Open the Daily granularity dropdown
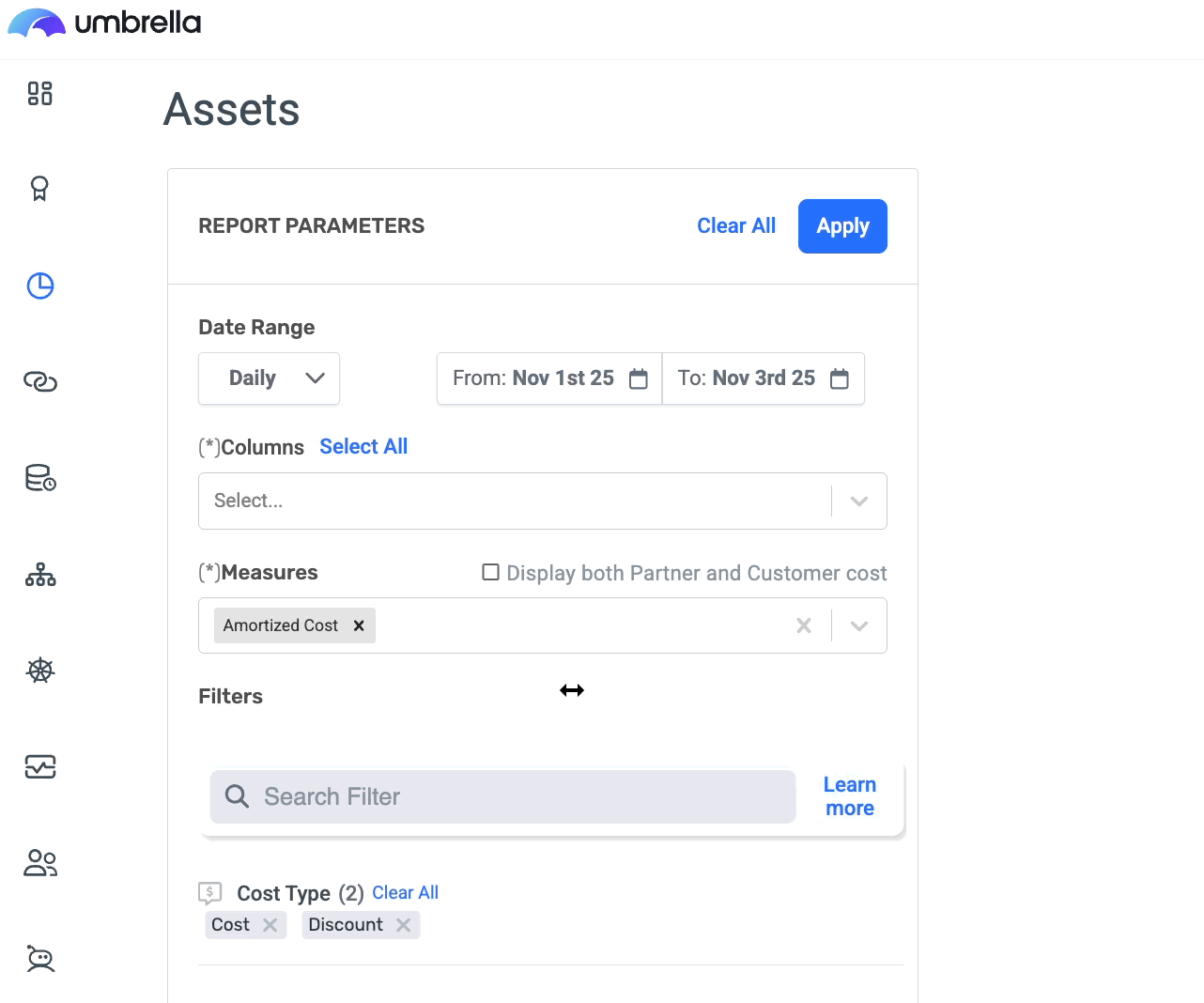The width and height of the screenshot is (1204, 1003). (269, 378)
